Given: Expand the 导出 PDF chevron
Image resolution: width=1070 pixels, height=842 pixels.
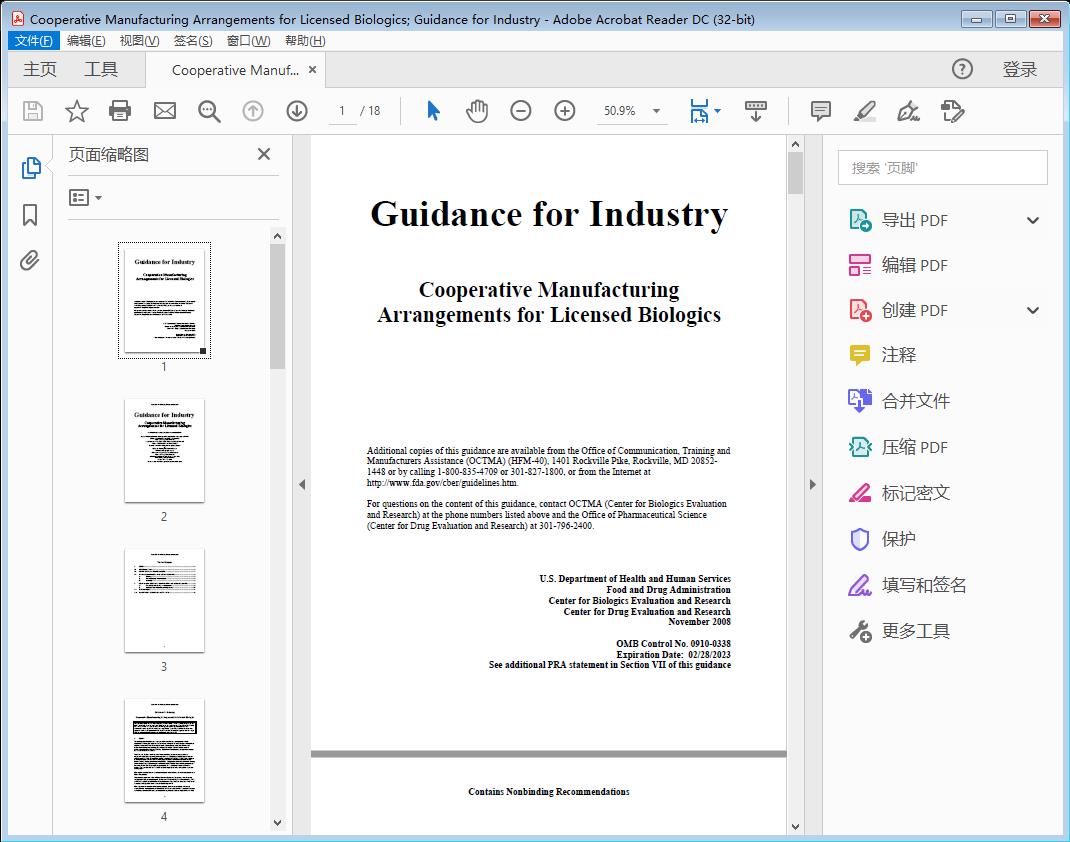Looking at the screenshot, I should (x=1033, y=219).
